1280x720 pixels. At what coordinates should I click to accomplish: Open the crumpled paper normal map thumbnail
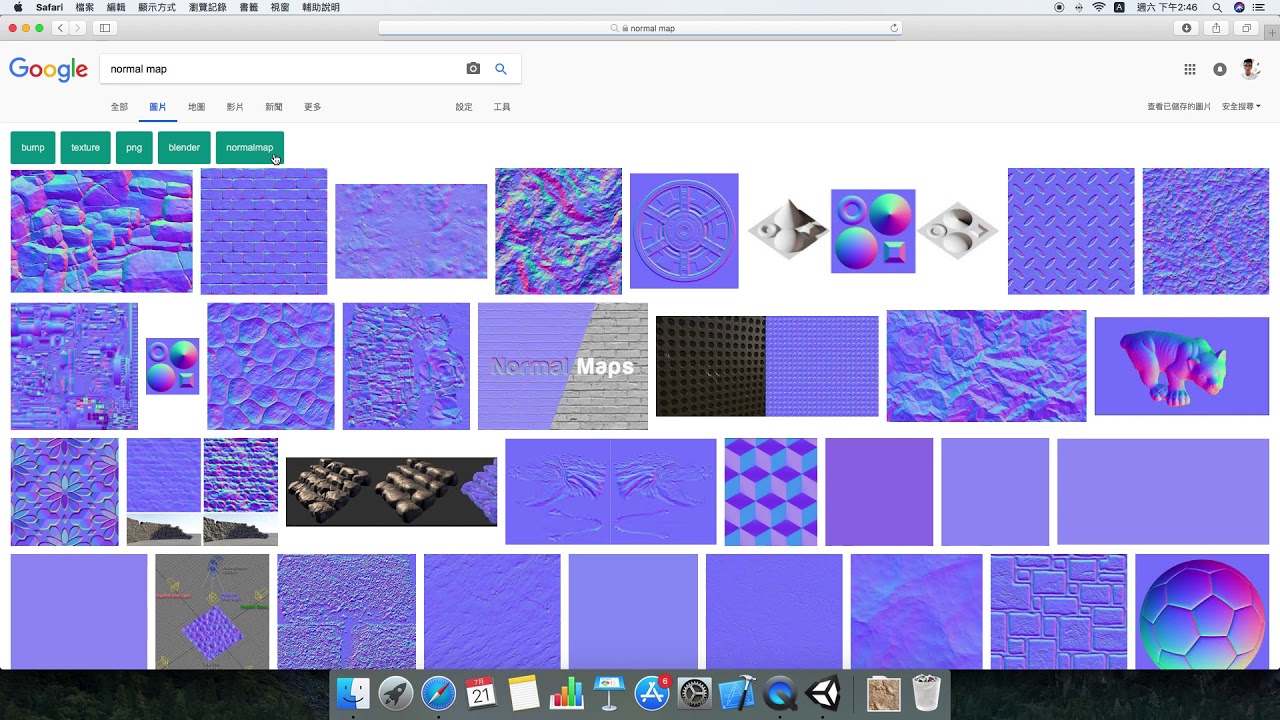coord(986,366)
